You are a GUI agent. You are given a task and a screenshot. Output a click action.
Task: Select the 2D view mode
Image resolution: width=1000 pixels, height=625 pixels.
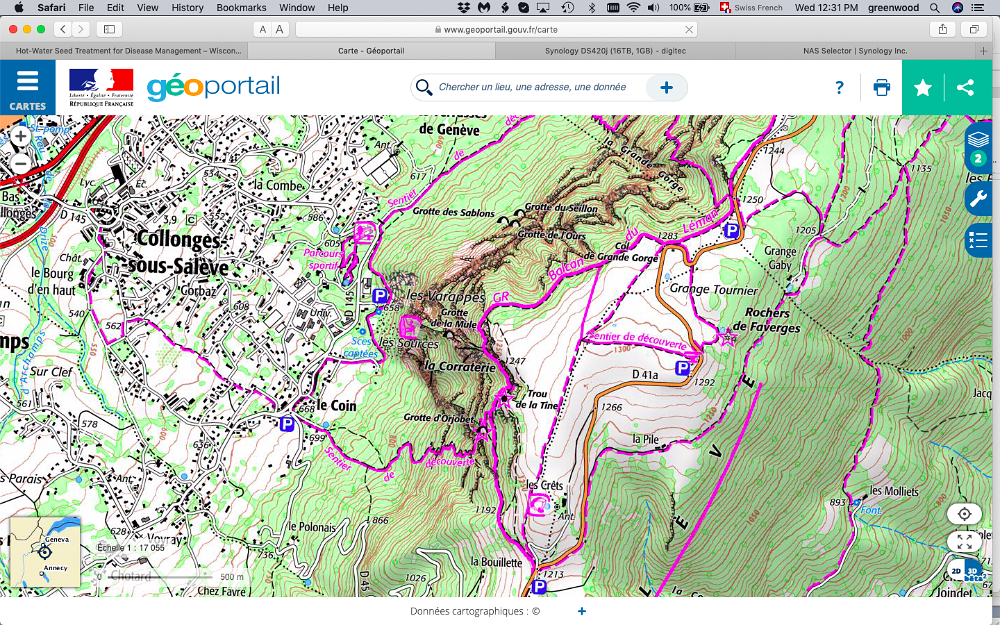(956, 572)
